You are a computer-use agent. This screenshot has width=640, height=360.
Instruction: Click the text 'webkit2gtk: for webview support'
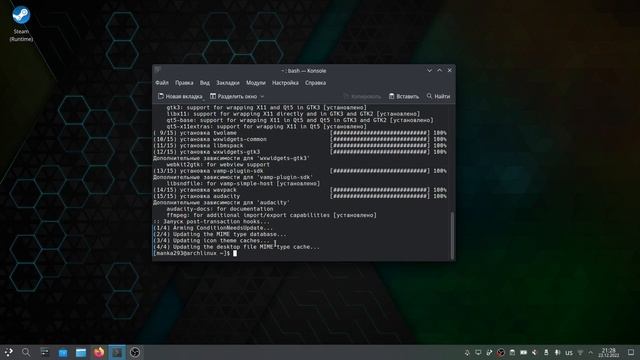[218, 164]
